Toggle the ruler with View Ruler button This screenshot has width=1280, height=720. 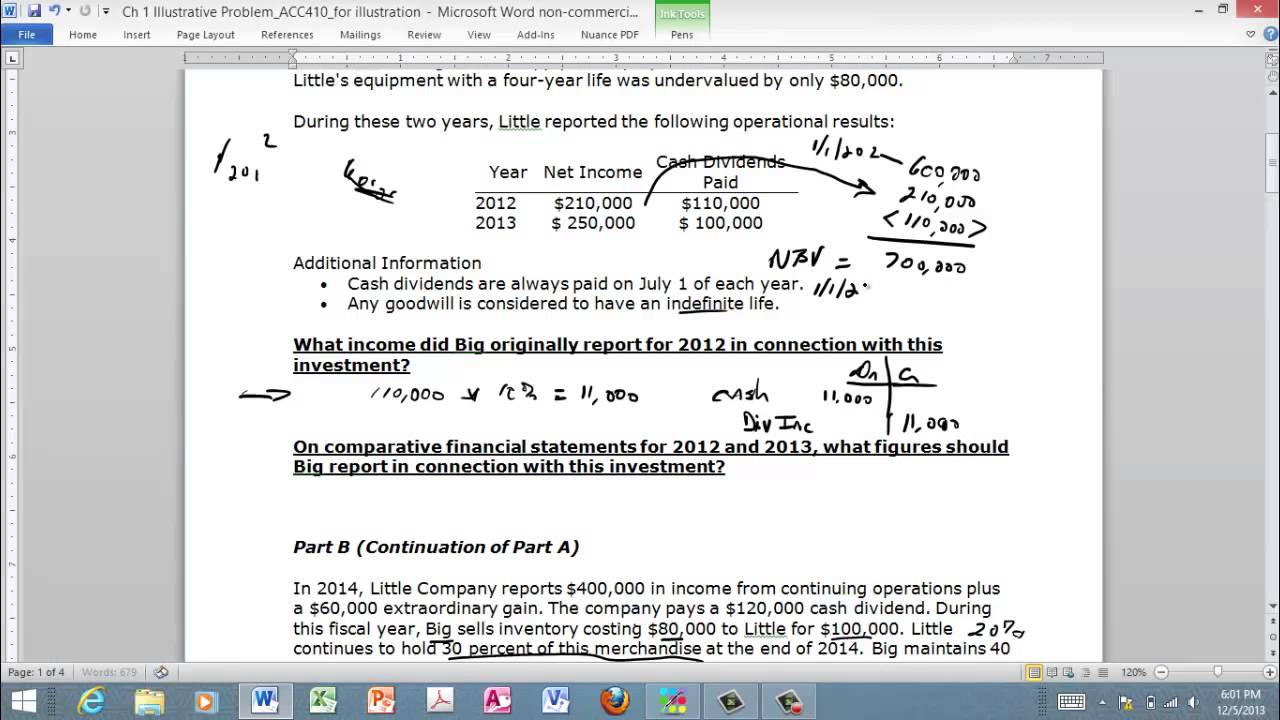pyautogui.click(x=1271, y=58)
